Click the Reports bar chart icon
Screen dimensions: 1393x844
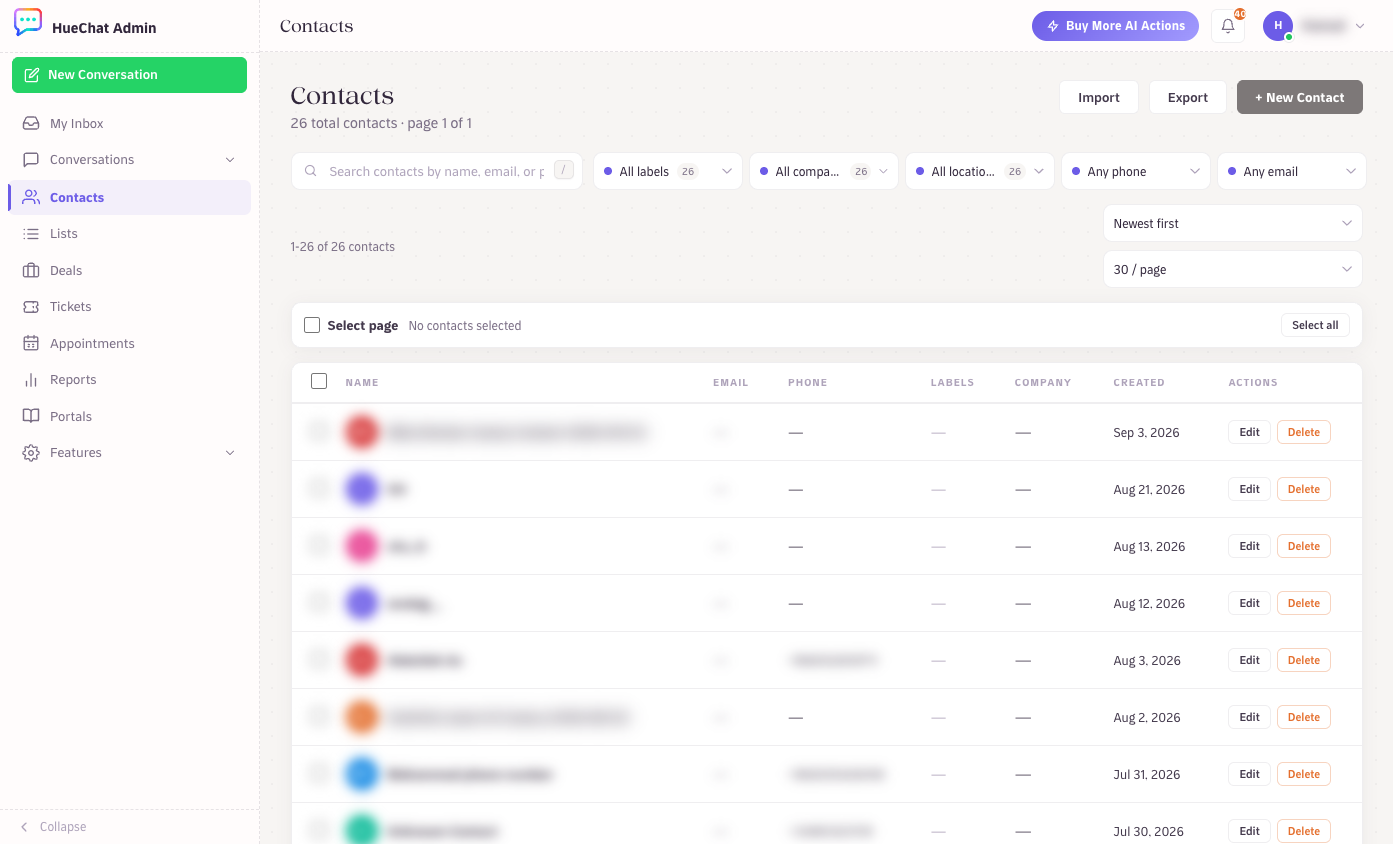[x=31, y=380]
